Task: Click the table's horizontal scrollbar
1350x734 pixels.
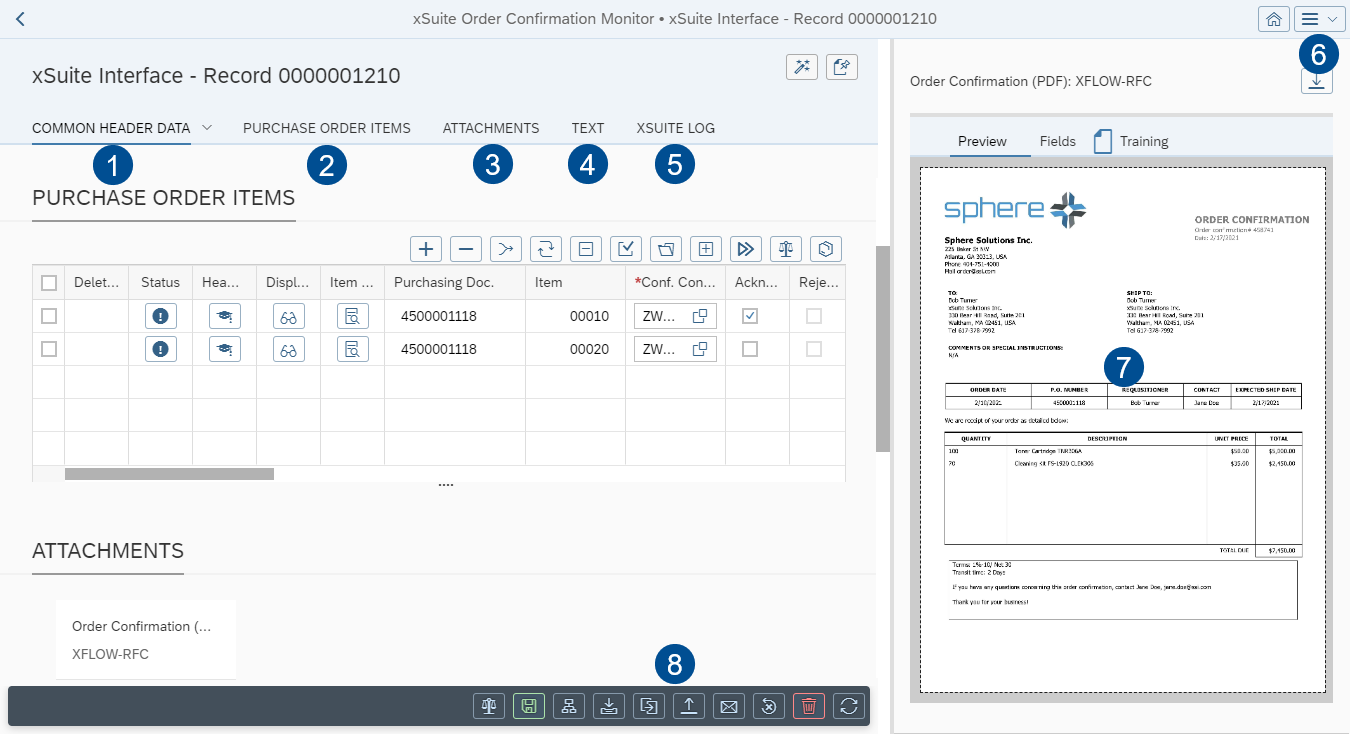Action: 169,474
